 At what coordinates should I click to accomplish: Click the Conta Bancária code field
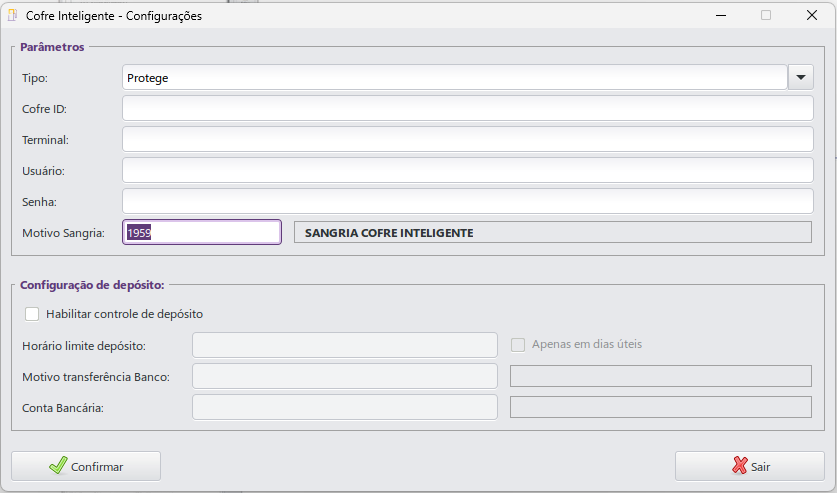coord(344,407)
